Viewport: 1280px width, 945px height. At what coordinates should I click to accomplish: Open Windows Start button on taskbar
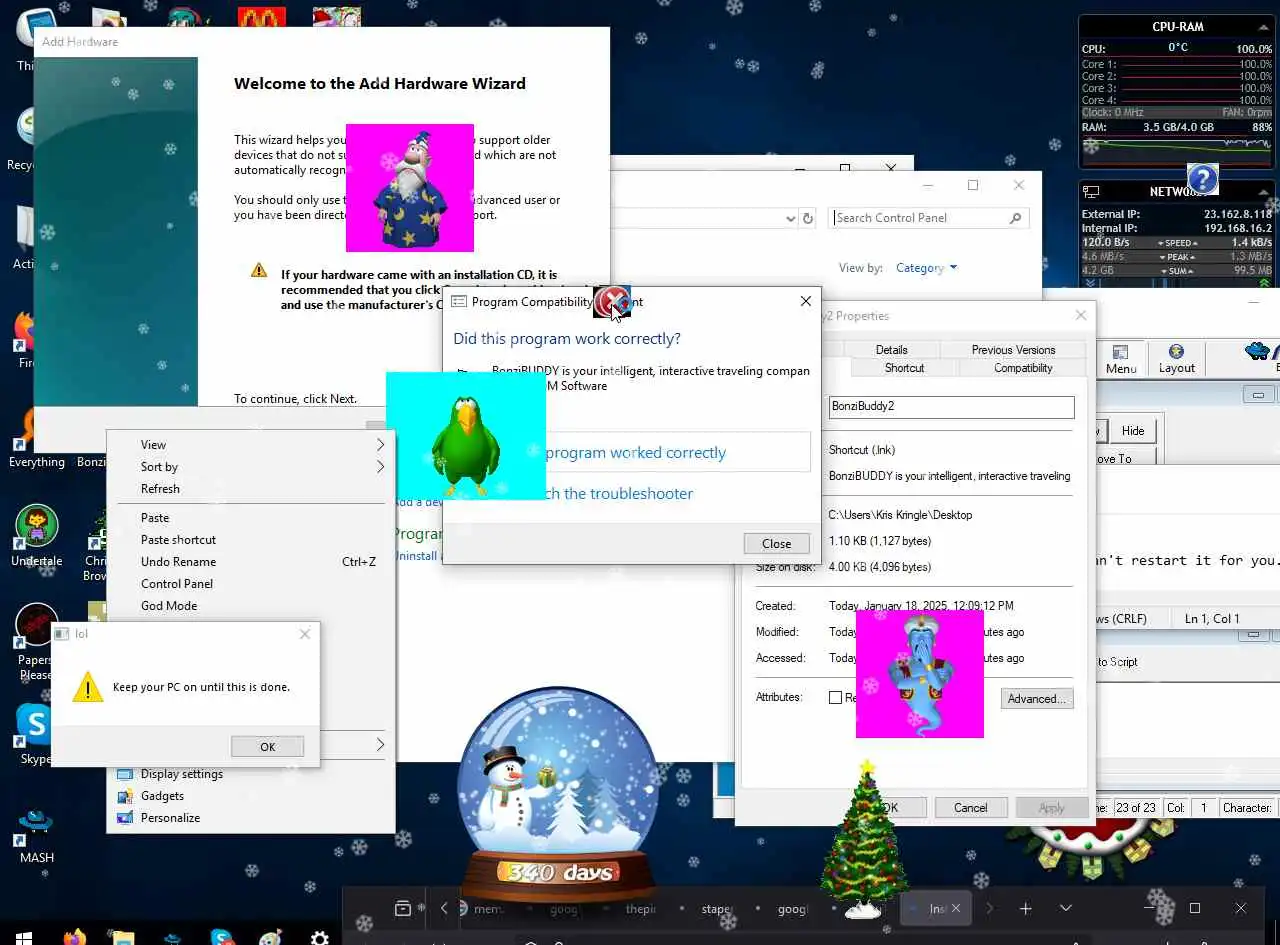[23, 938]
